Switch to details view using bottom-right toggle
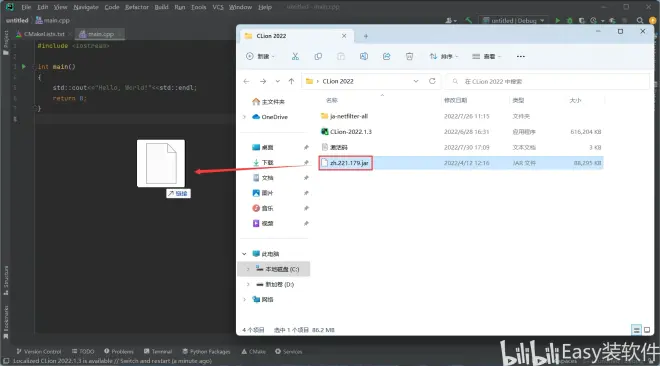 point(636,330)
